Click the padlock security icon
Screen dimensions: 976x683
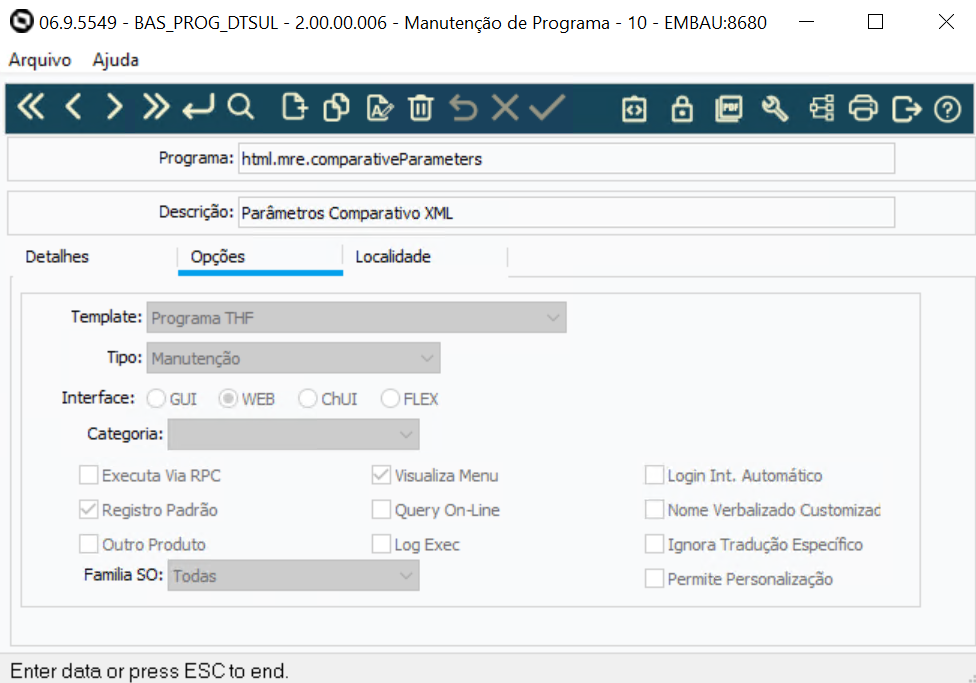pyautogui.click(x=682, y=109)
